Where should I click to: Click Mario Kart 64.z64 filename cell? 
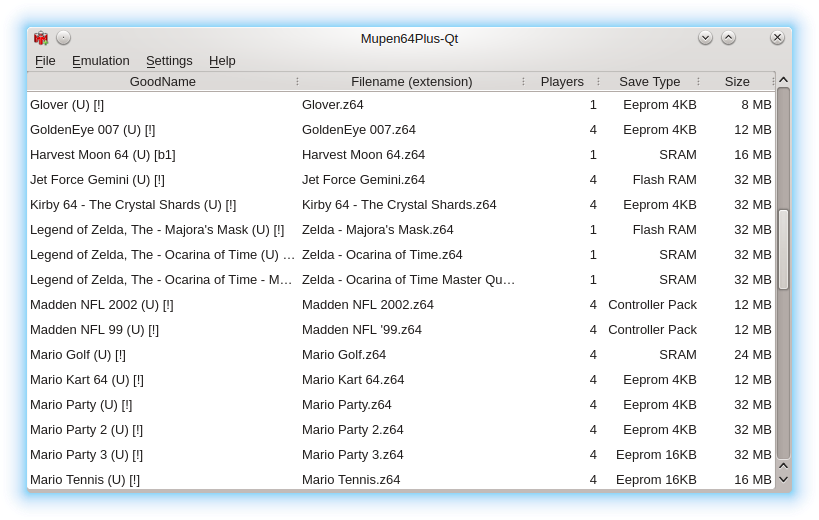(353, 380)
